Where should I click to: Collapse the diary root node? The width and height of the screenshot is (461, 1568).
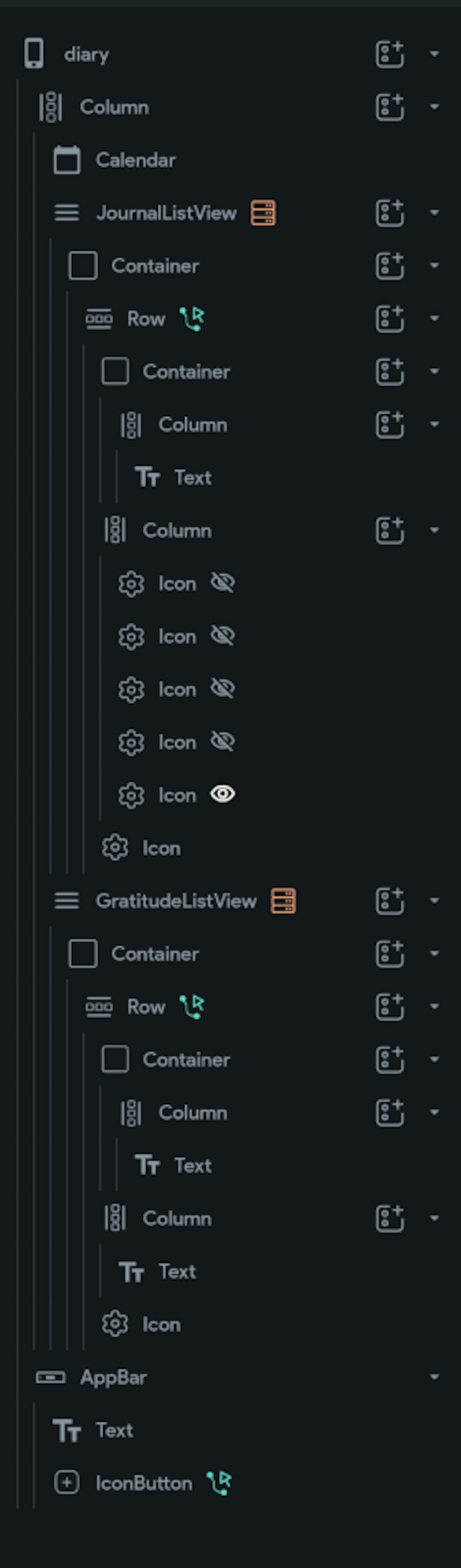coord(434,54)
